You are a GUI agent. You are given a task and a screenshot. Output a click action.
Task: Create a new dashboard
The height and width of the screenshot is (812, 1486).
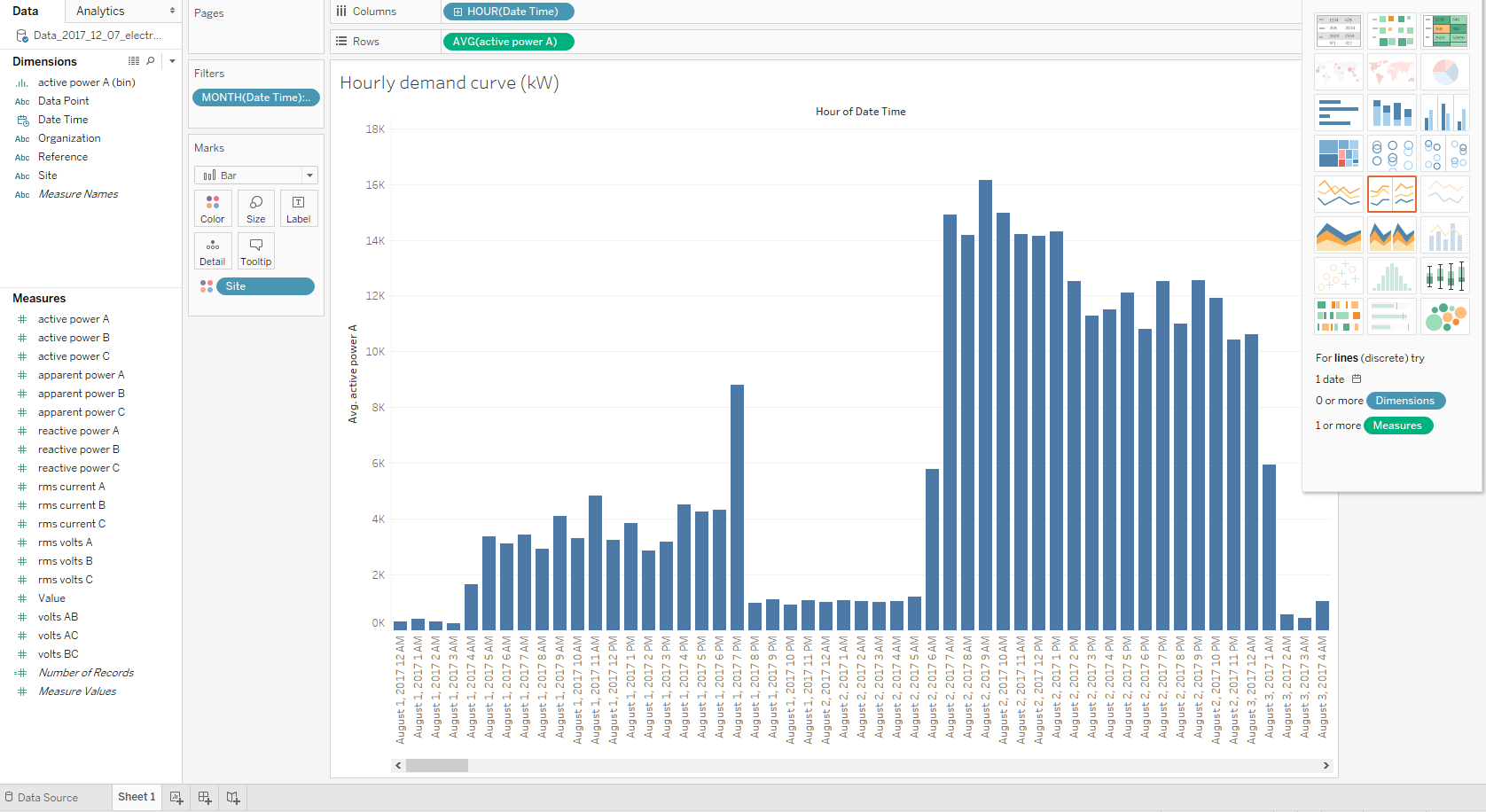(205, 798)
